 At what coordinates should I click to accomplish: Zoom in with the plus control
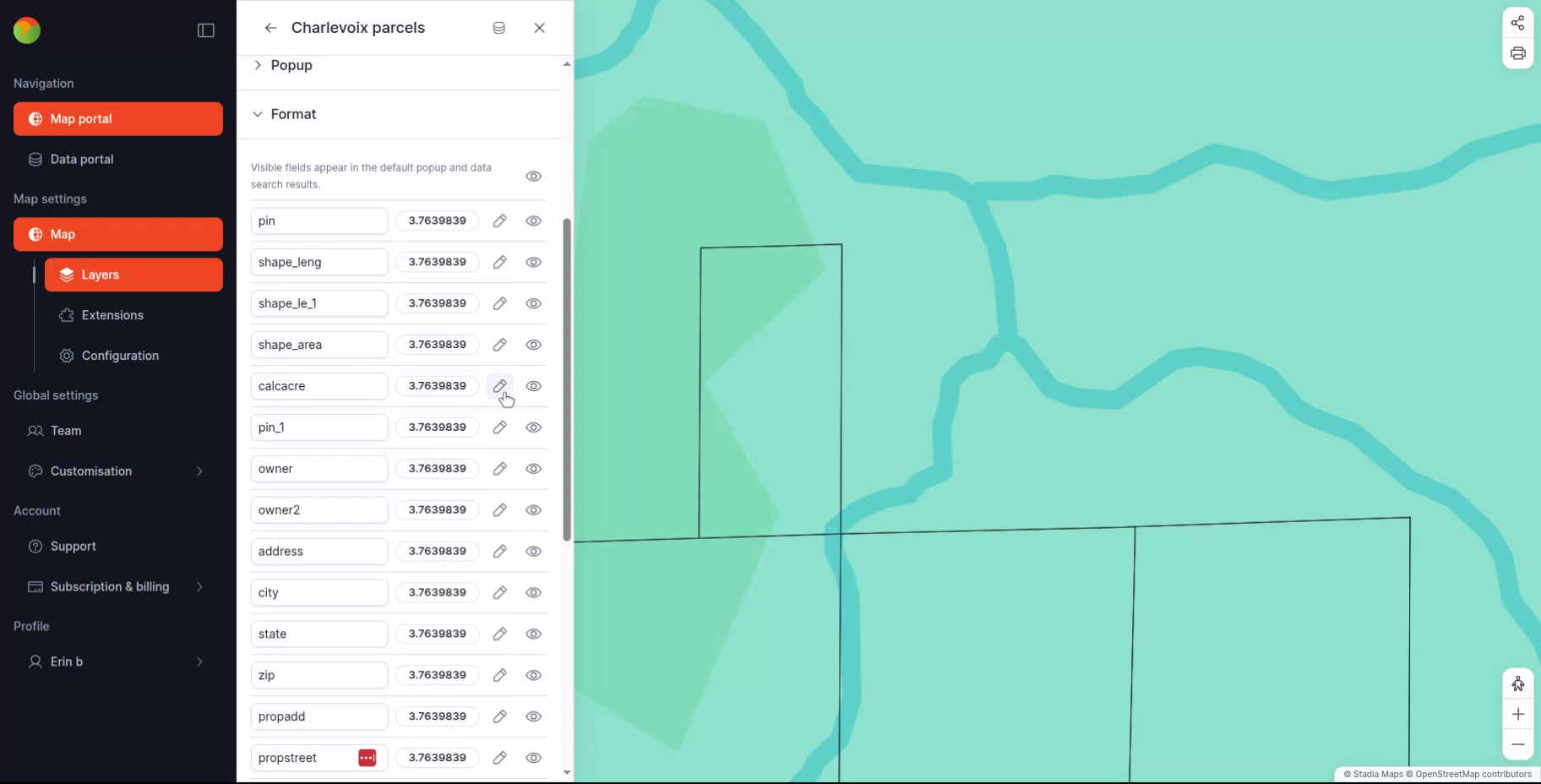pyautogui.click(x=1517, y=714)
